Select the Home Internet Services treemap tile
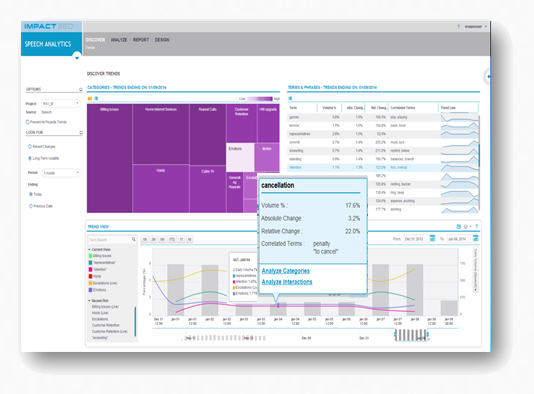 click(161, 134)
